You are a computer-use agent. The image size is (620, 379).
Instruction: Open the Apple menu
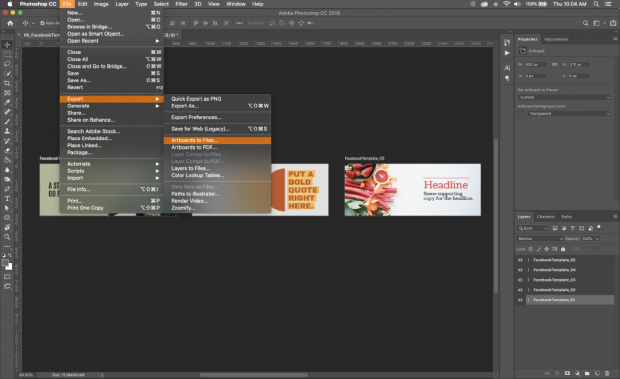click(x=9, y=4)
